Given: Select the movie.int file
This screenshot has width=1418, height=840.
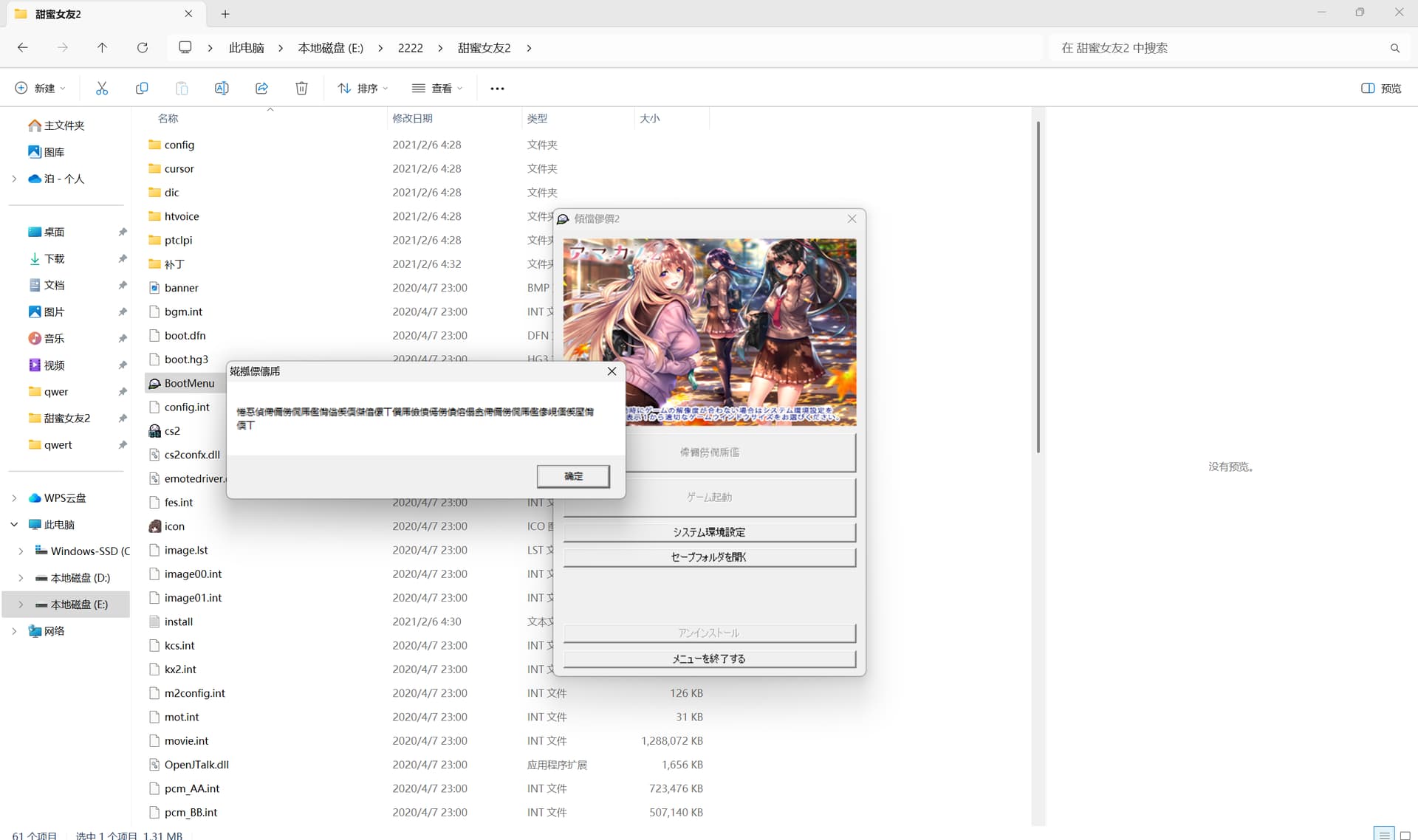Looking at the screenshot, I should point(179,740).
